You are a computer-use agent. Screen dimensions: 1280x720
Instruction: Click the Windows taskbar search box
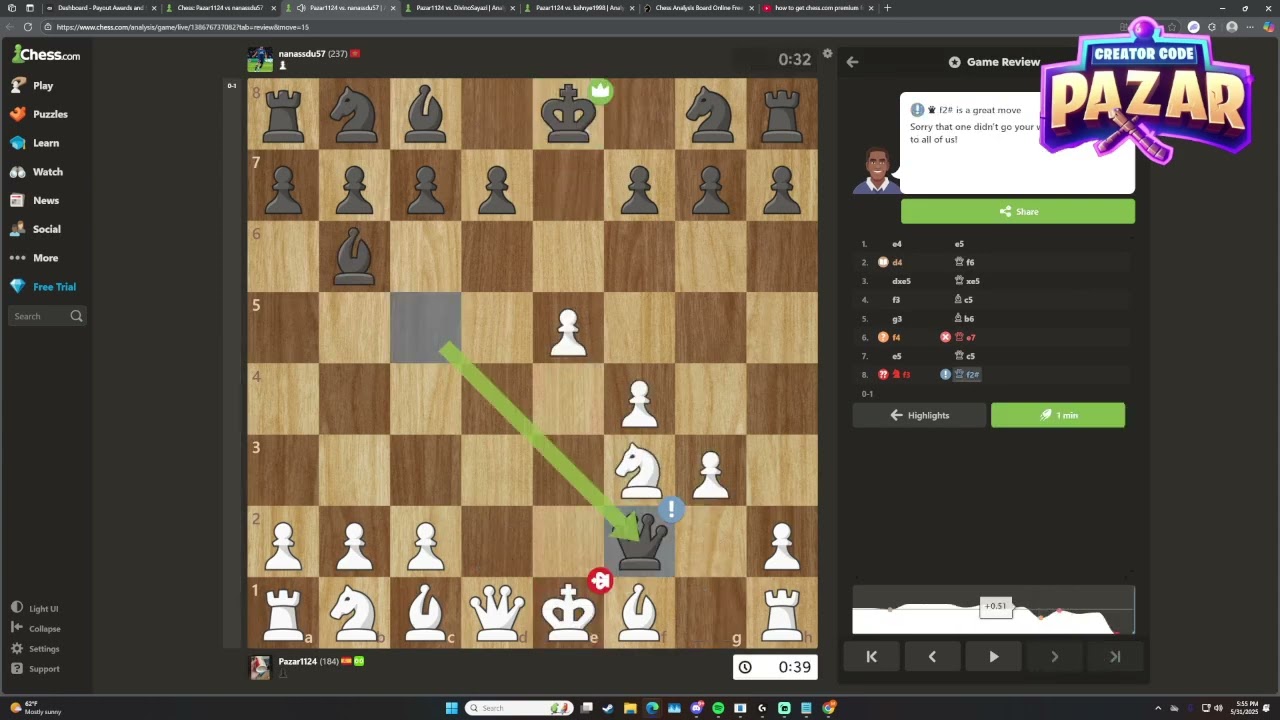(519, 708)
